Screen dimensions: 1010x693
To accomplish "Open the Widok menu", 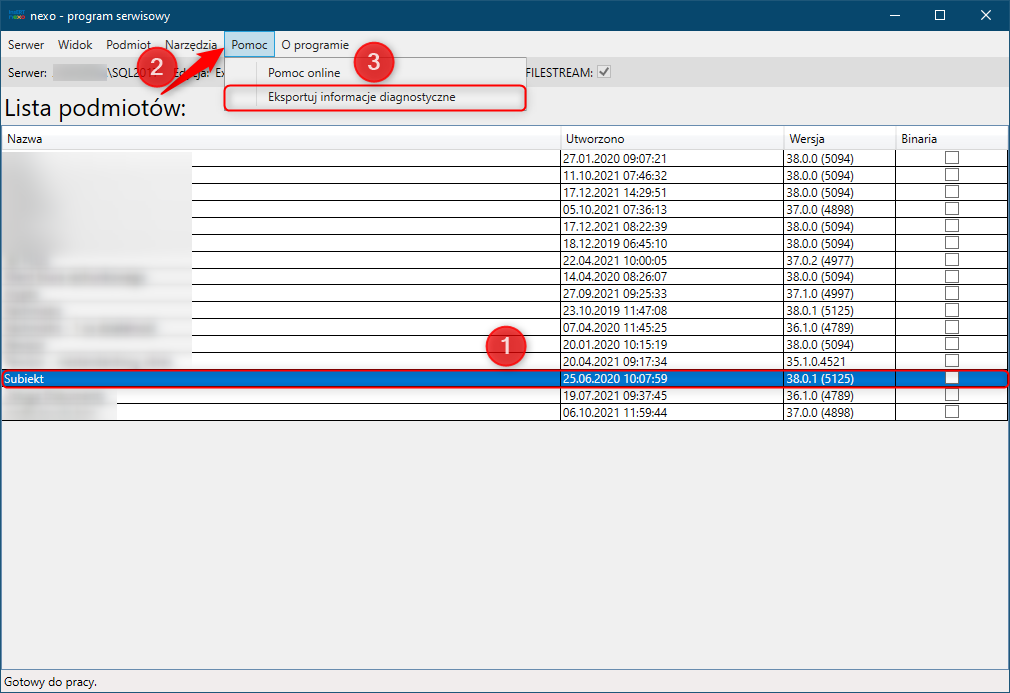I will pos(75,45).
